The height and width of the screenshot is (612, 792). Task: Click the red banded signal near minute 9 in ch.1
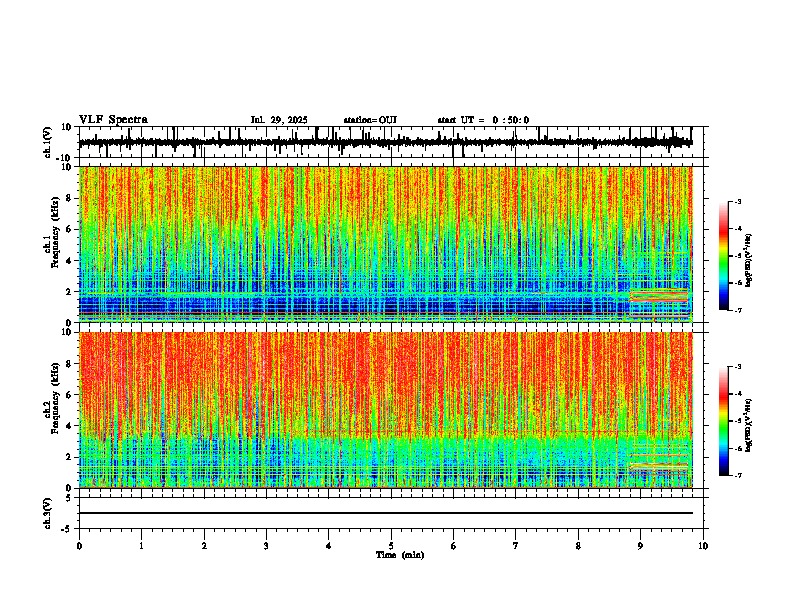click(659, 296)
